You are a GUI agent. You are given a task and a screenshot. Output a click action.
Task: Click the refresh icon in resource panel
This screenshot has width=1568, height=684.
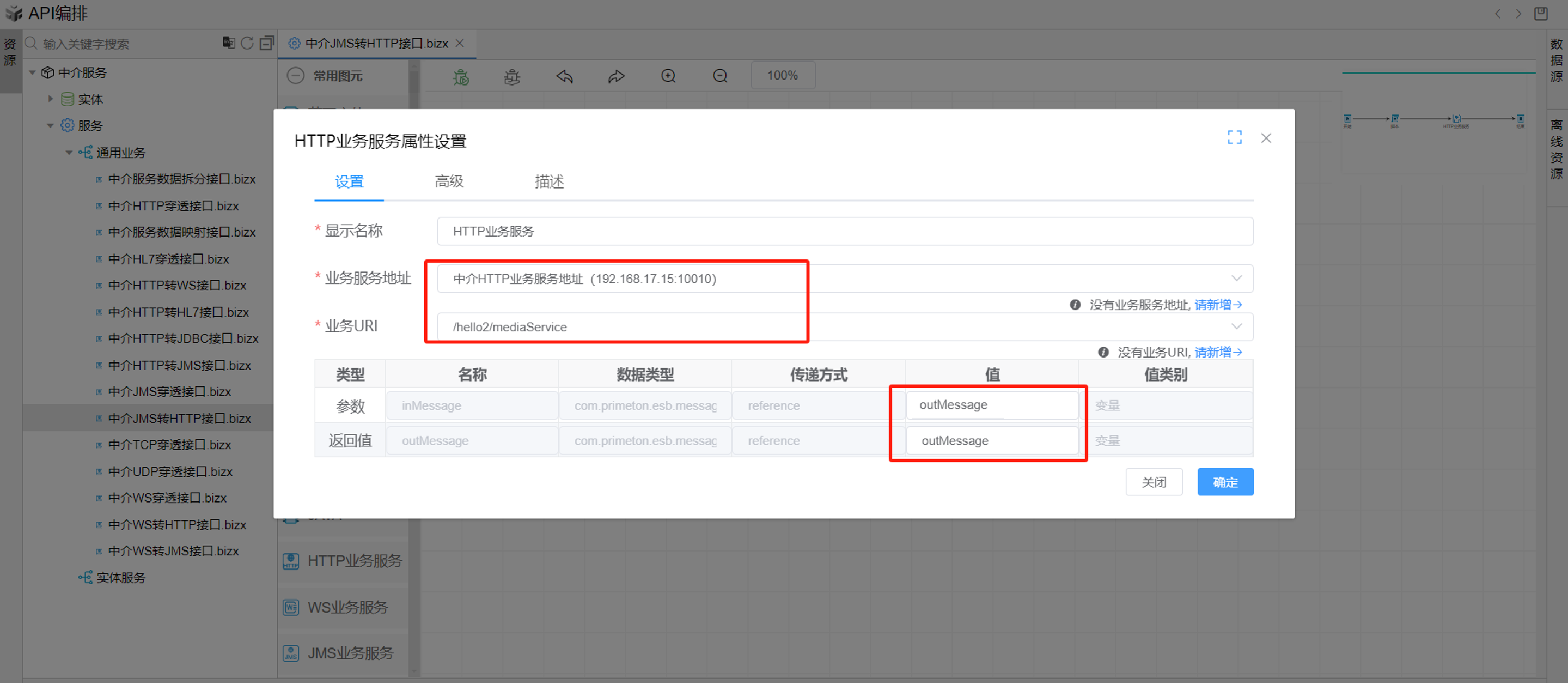pyautogui.click(x=247, y=43)
